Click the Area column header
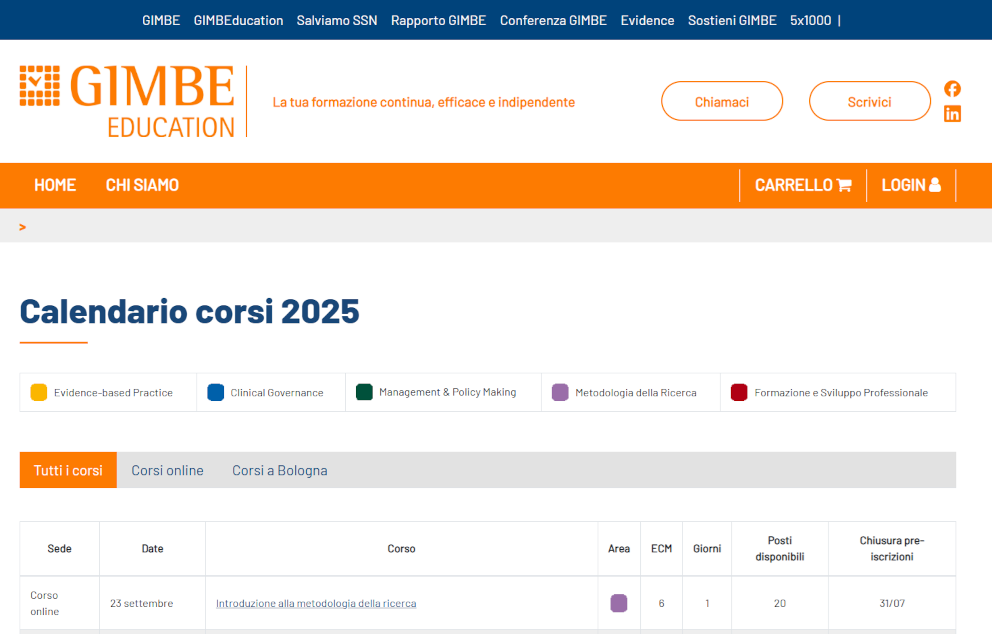 619,549
